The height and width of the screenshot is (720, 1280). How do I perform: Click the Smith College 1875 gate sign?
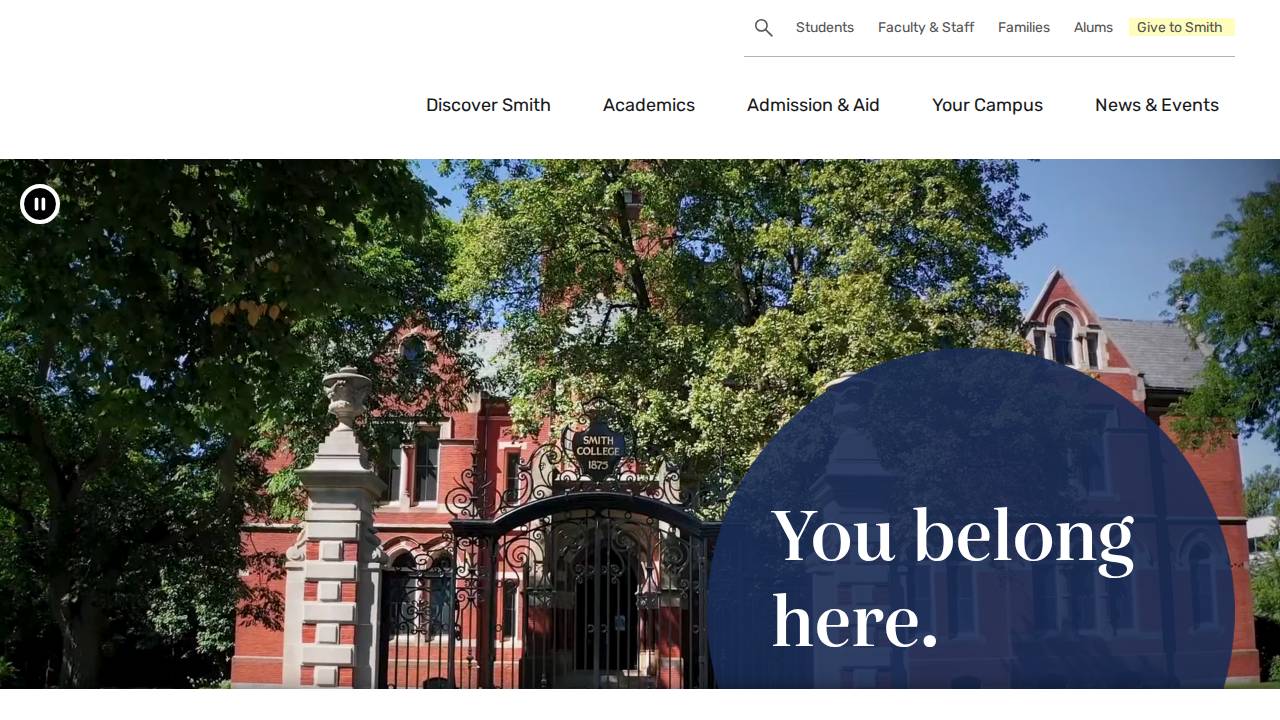598,450
